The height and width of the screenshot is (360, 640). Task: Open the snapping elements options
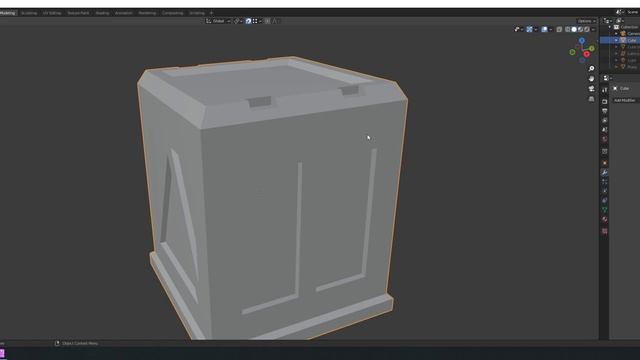coord(257,21)
